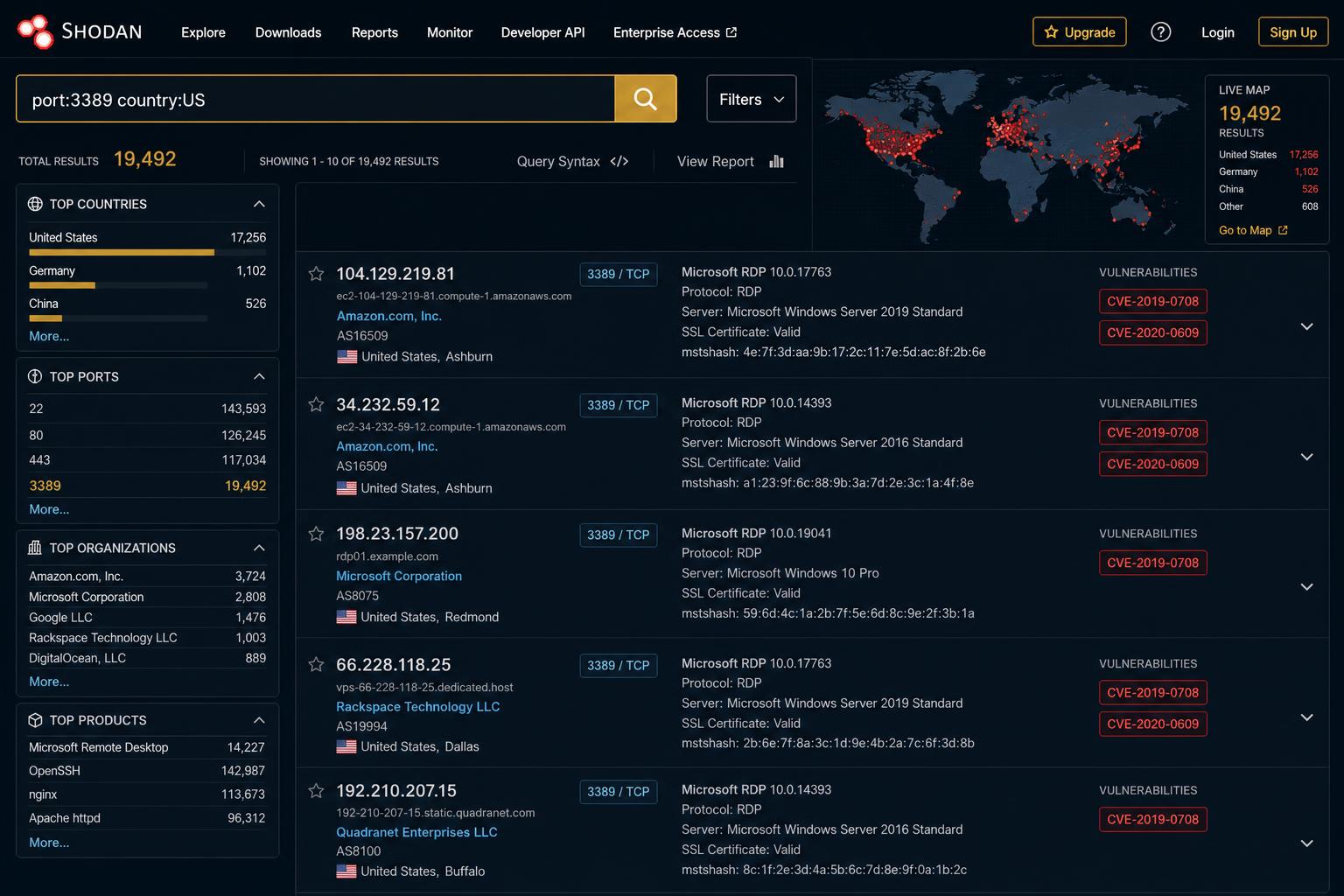
Task: Click the magnifier search button
Action: tap(646, 99)
